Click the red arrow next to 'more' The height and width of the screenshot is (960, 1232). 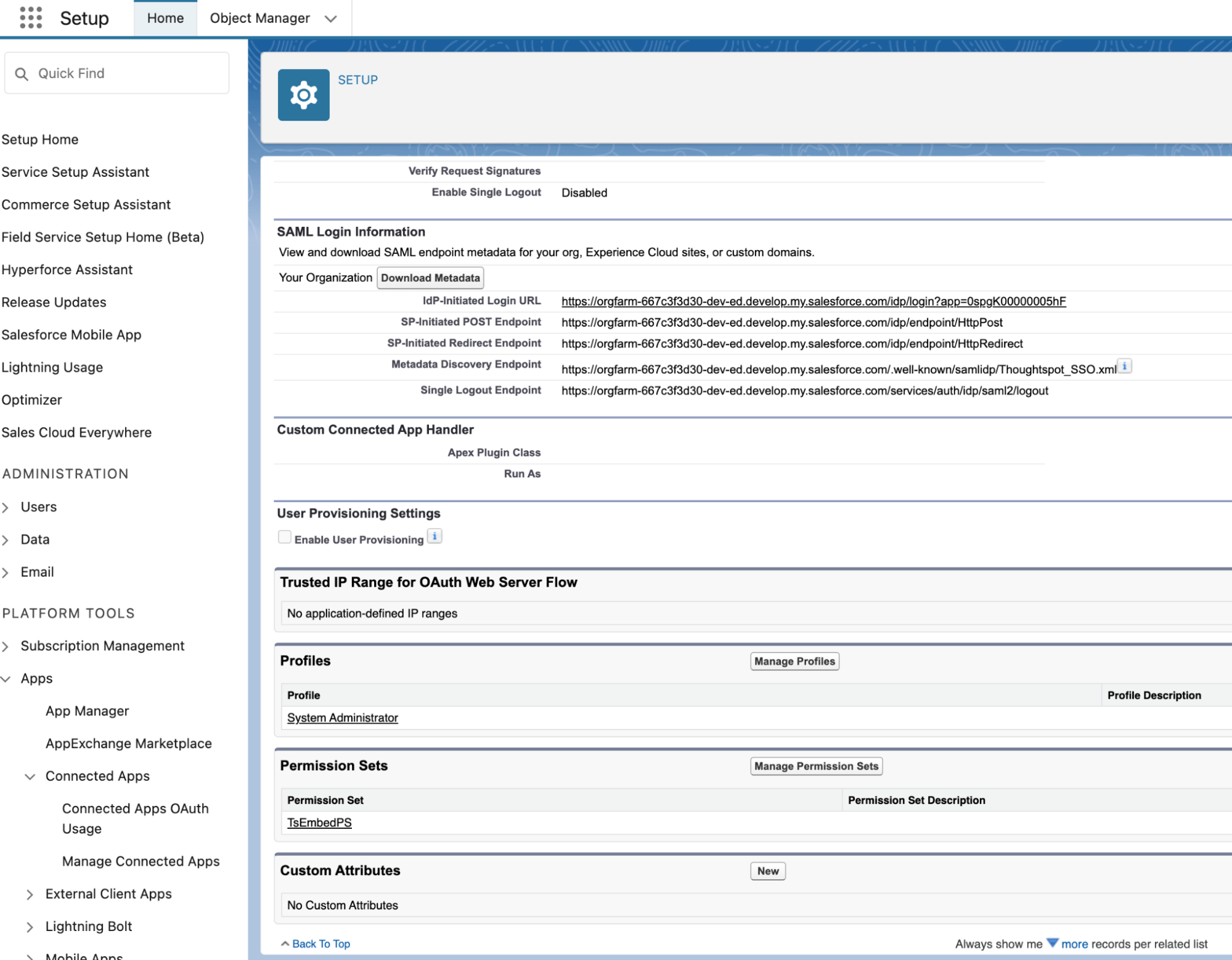coord(1052,943)
